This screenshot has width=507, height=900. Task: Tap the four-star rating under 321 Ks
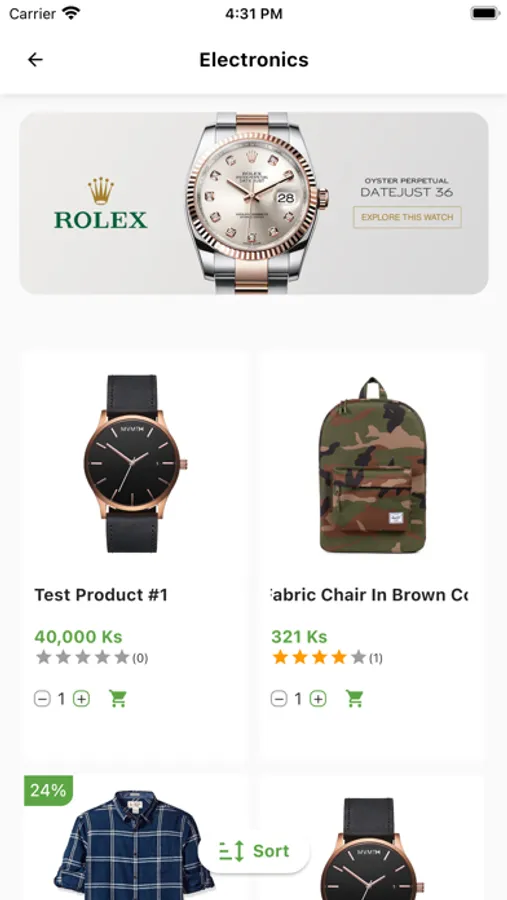[319, 657]
